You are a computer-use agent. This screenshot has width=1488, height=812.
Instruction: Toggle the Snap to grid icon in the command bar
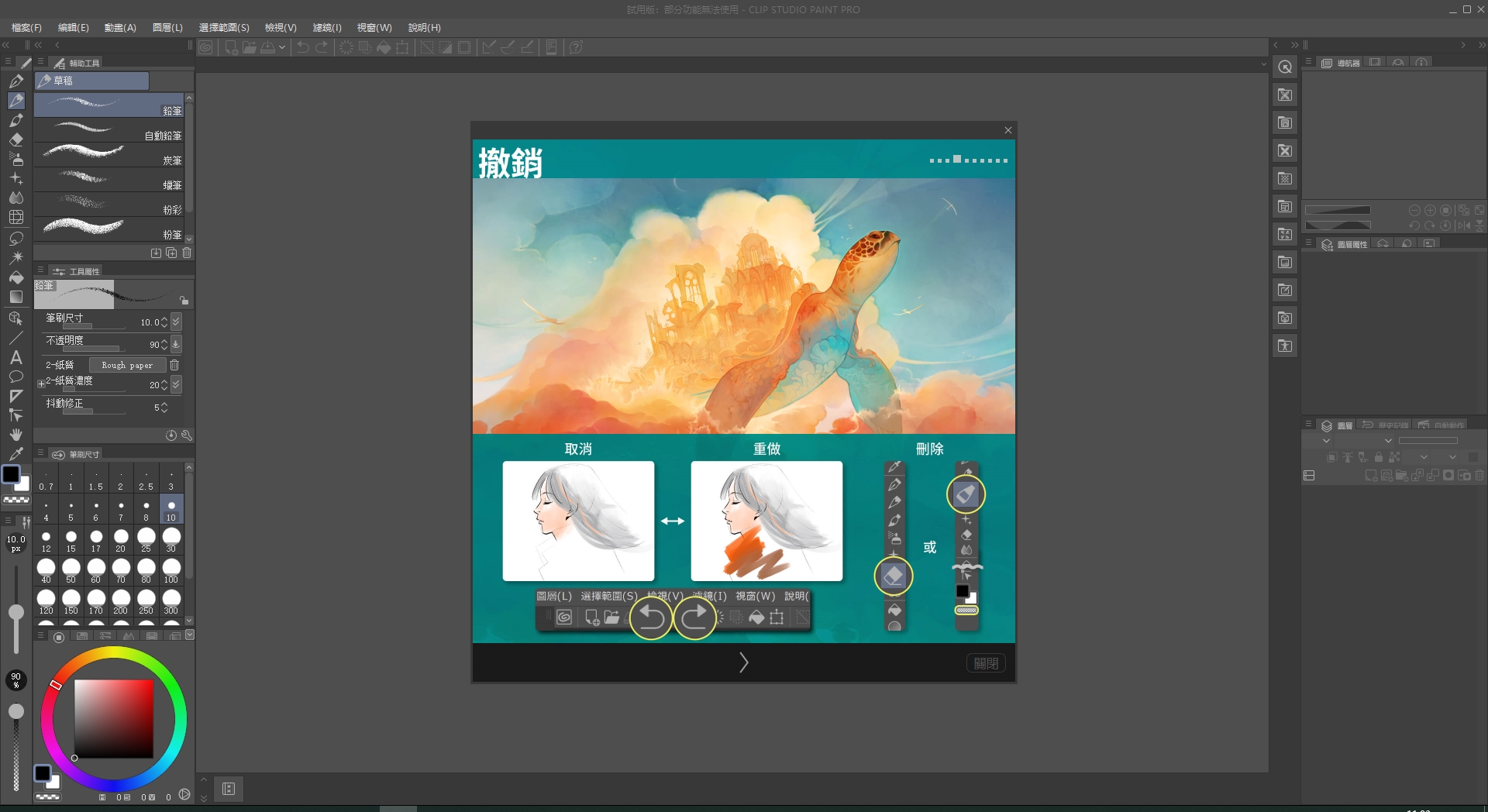point(527,47)
